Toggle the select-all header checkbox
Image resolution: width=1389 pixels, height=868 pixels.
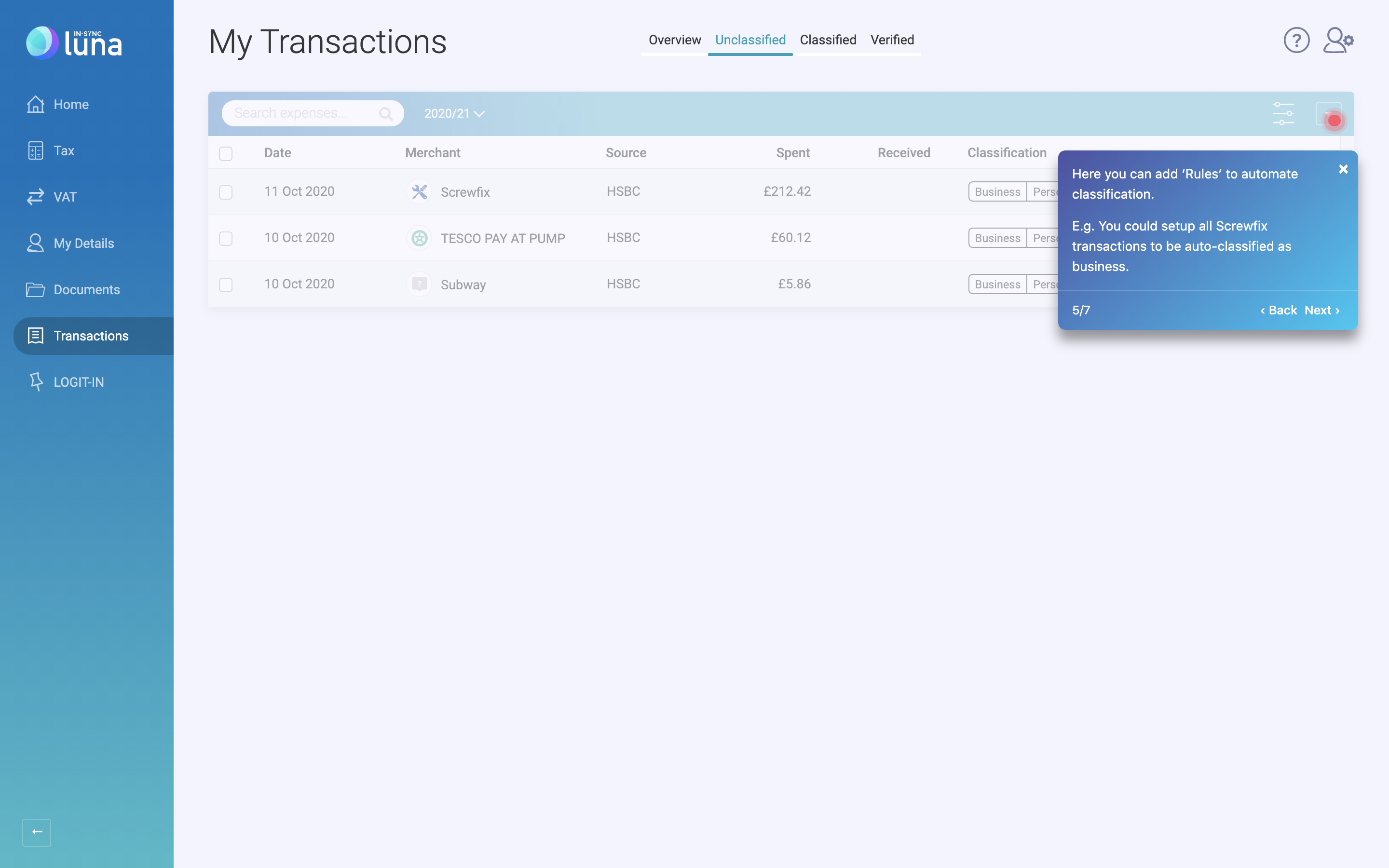click(226, 153)
